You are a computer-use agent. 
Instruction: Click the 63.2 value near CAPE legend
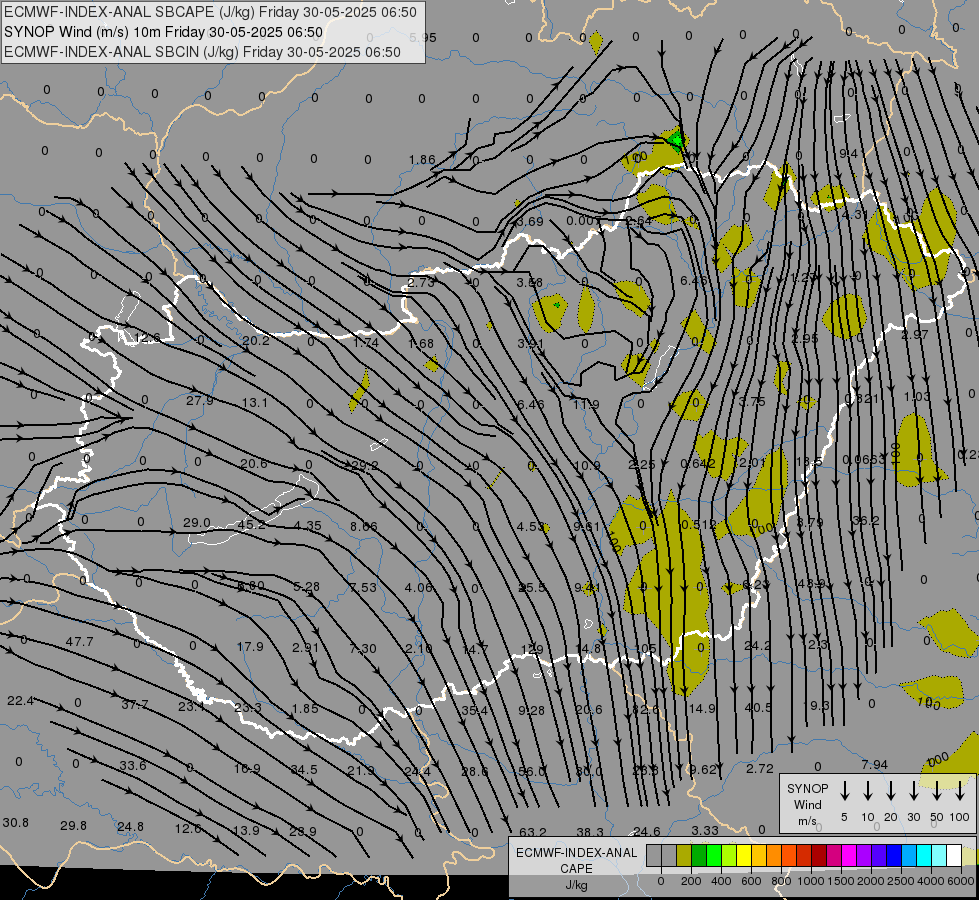[x=533, y=832]
